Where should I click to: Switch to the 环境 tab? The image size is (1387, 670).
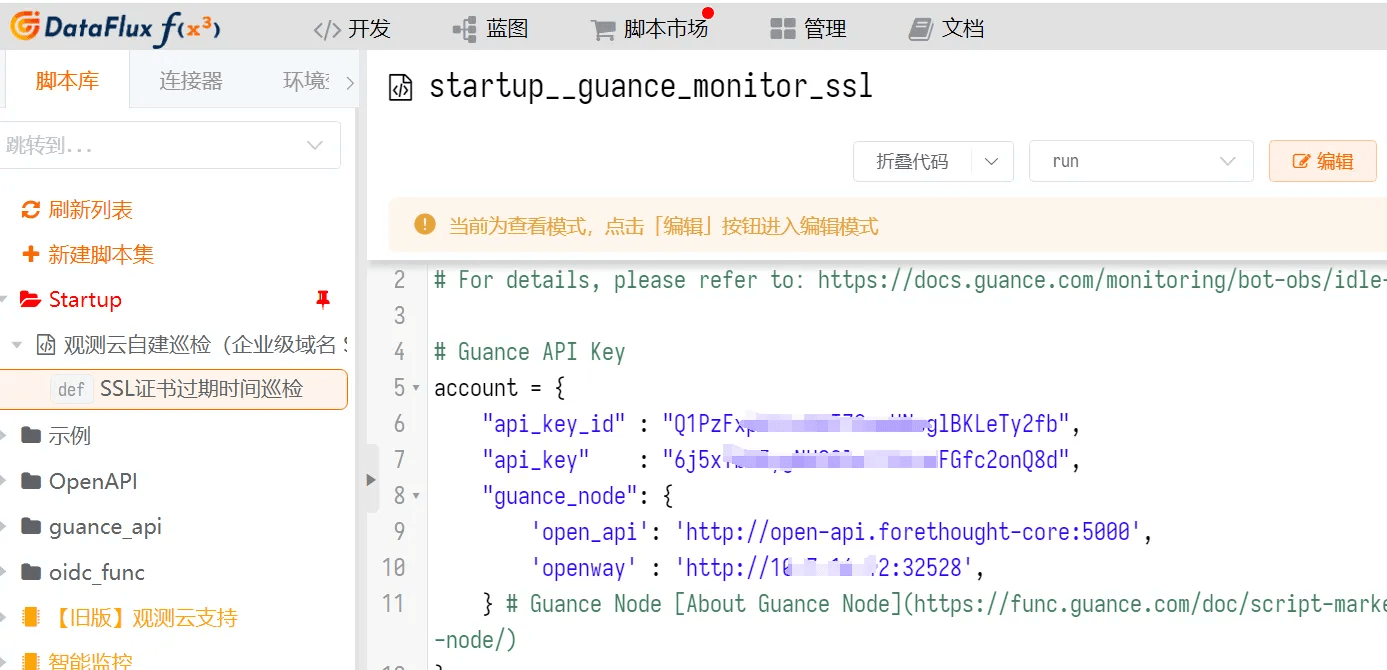point(306,81)
